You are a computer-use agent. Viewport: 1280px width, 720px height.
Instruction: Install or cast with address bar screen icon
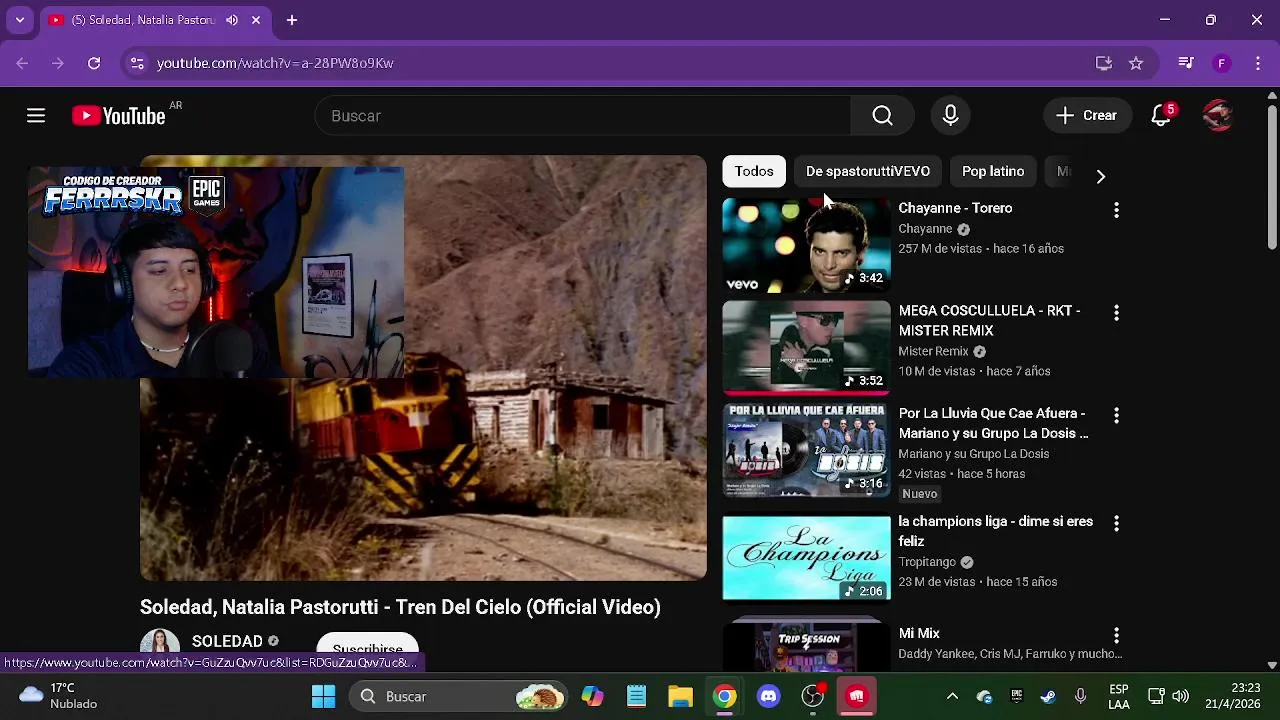coord(1104,63)
